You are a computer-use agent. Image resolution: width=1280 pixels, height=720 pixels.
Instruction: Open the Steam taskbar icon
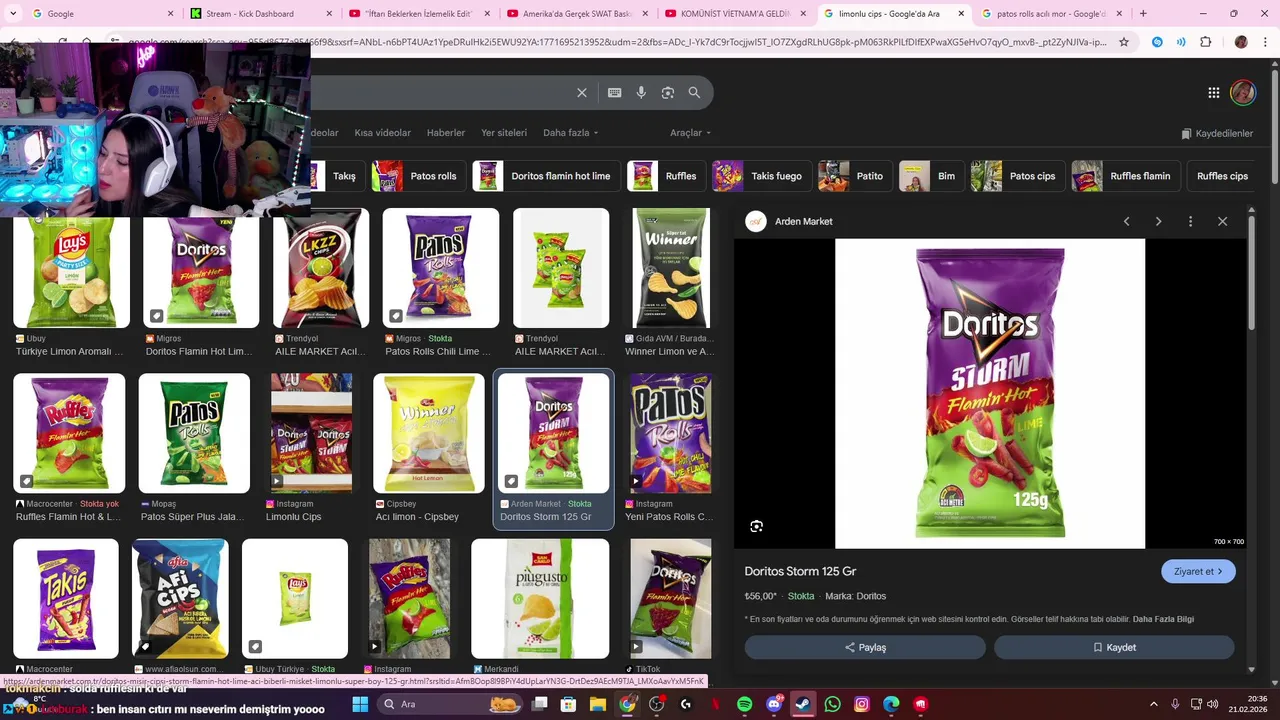pyautogui.click(x=803, y=704)
